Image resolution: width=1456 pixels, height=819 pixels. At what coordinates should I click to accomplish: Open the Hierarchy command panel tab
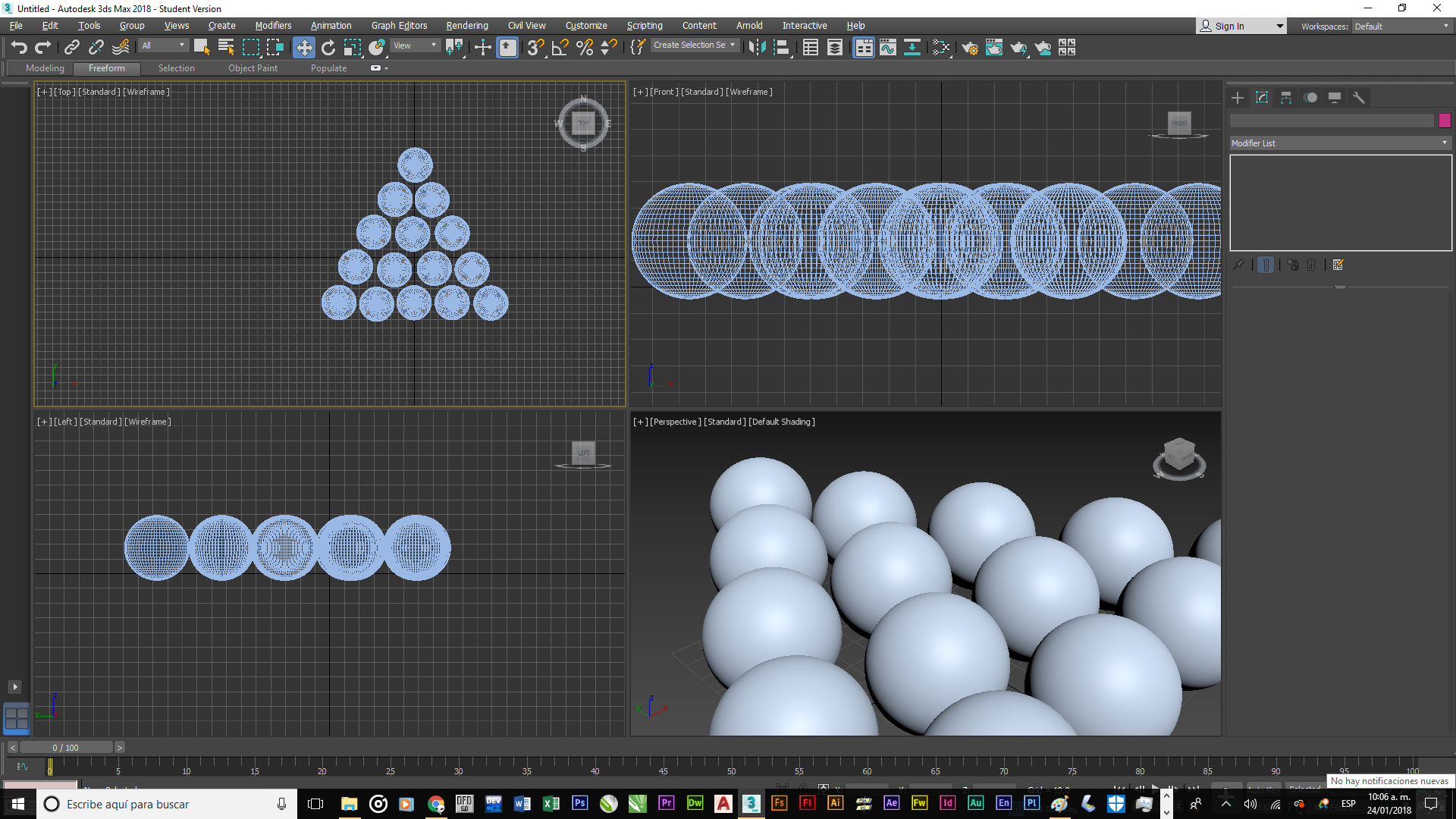click(x=1286, y=98)
